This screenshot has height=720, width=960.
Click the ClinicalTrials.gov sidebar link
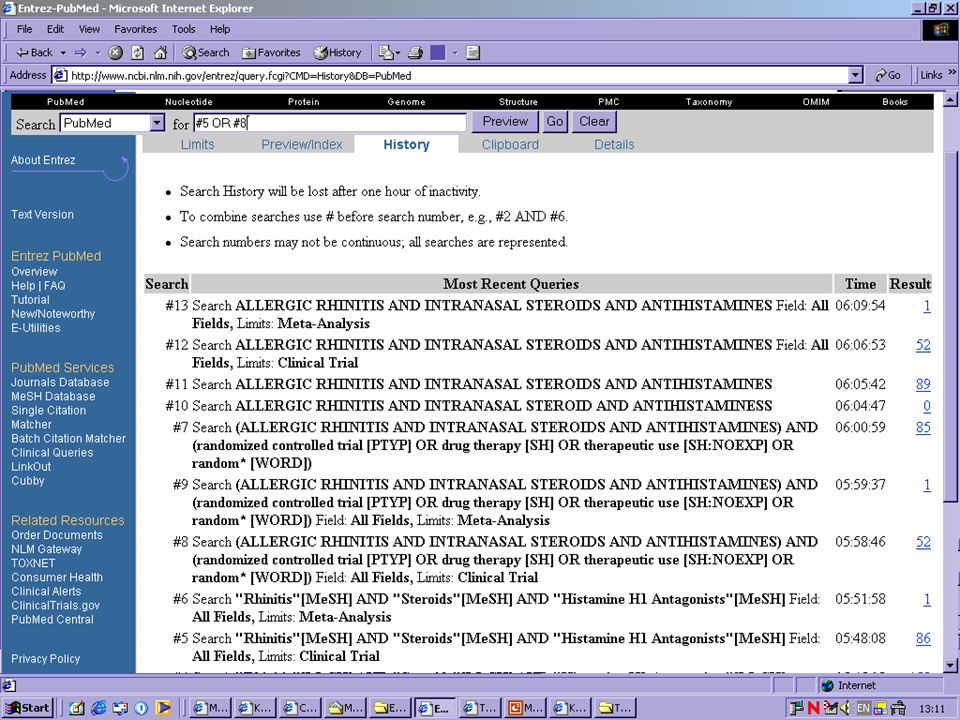(x=55, y=605)
